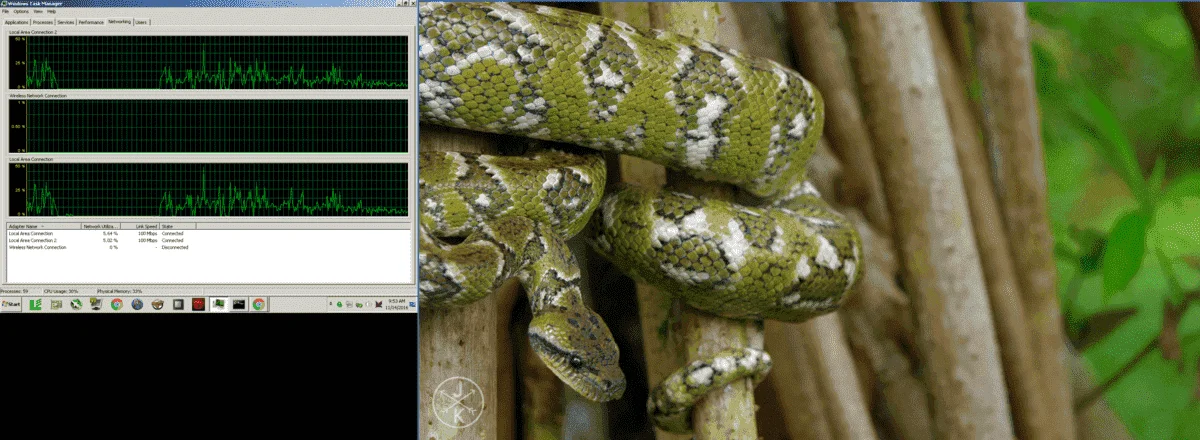Screen dimensions: 1200x440
Task: Click the 5.64 % utilization value
Action: coord(110,233)
